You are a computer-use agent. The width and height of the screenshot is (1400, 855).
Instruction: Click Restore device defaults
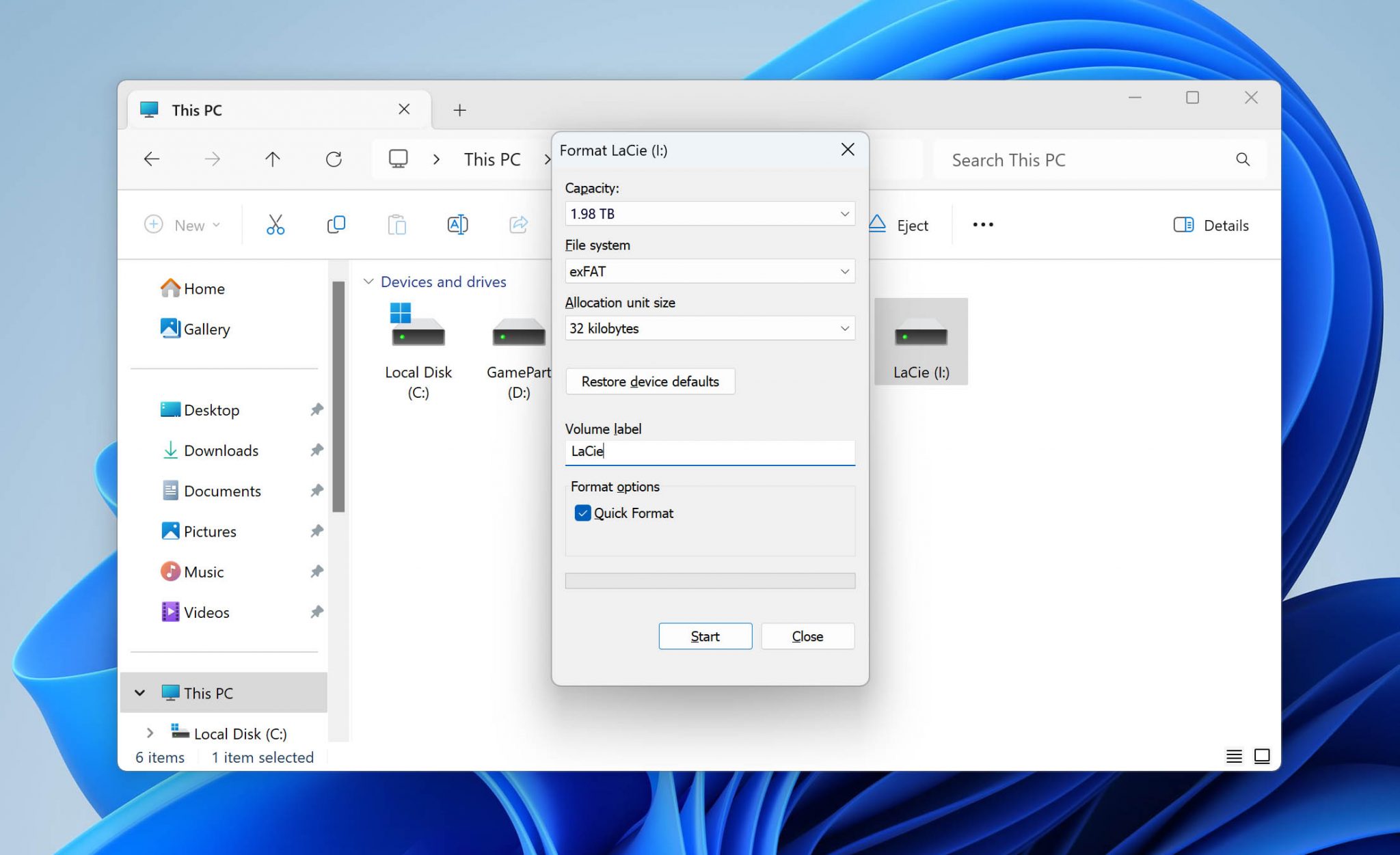[x=649, y=381]
